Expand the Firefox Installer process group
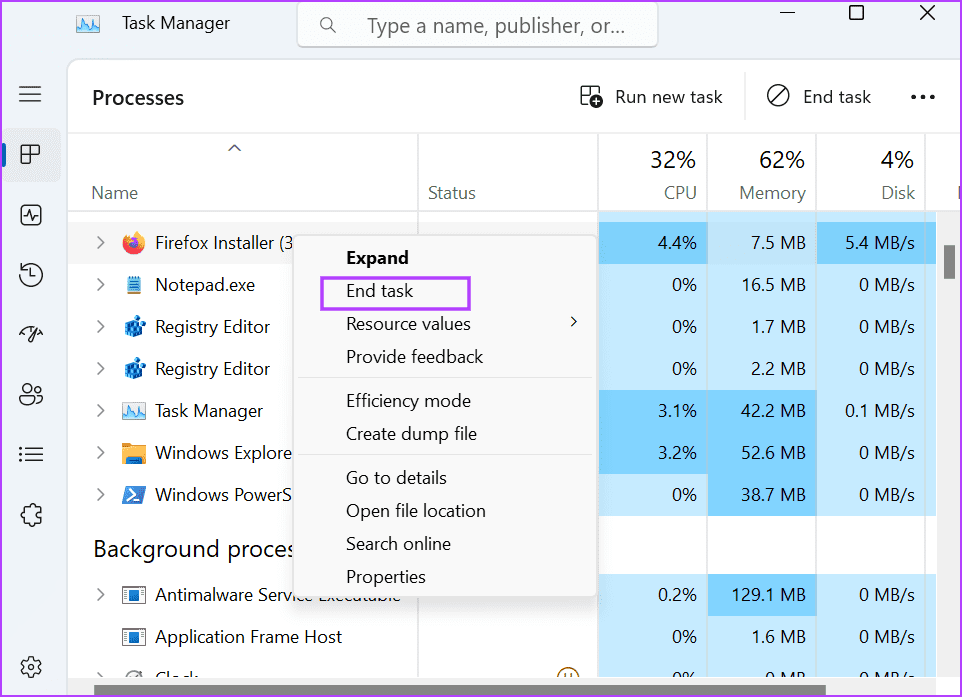Screen dimensions: 962x697 pyautogui.click(x=101, y=243)
